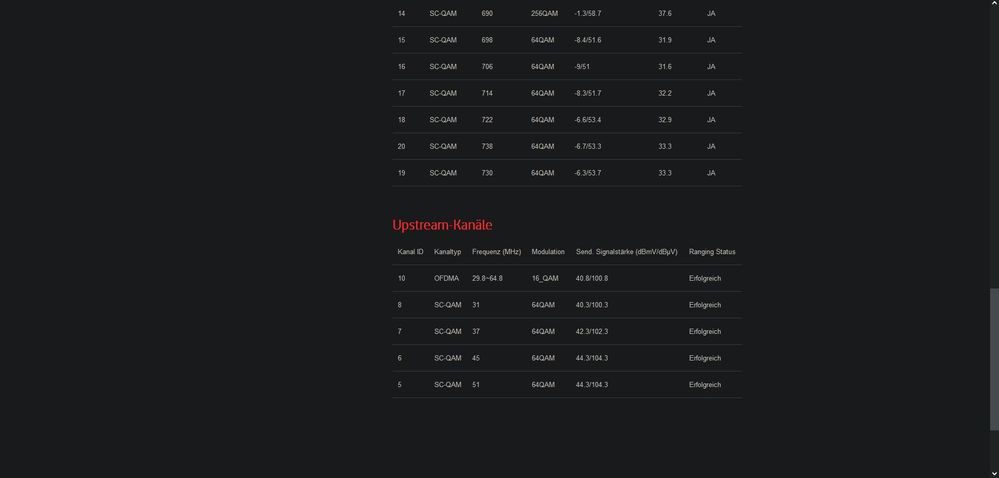The width and height of the screenshot is (999, 478).
Task: Click the 29.8~64.8 frequency value
Action: click(487, 279)
